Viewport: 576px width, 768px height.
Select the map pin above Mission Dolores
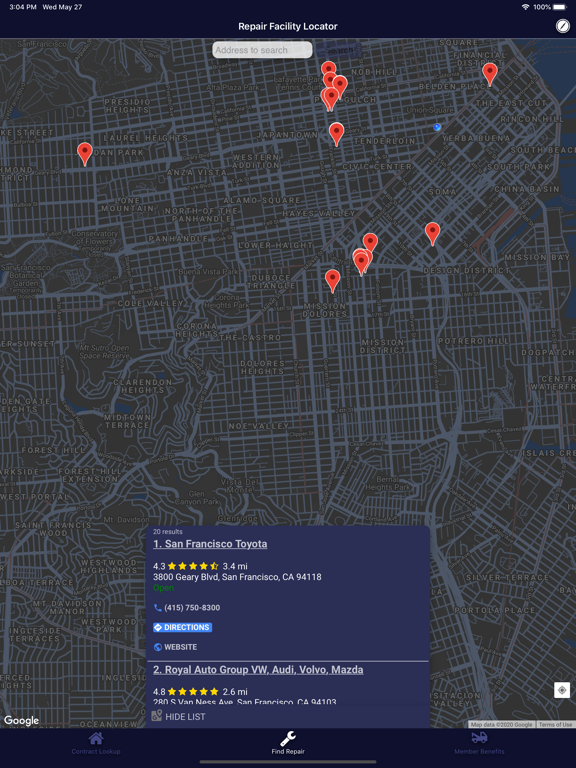[333, 281]
